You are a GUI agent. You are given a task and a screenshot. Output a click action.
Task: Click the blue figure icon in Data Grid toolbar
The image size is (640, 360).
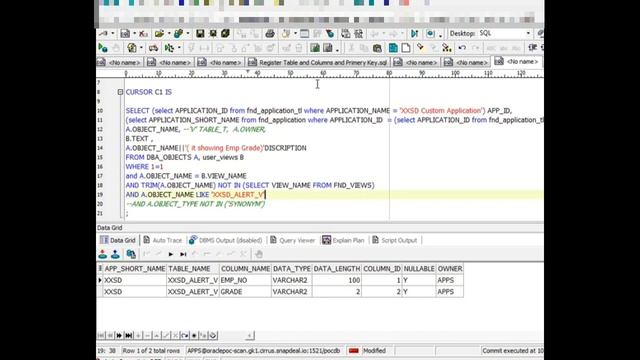[116, 254]
